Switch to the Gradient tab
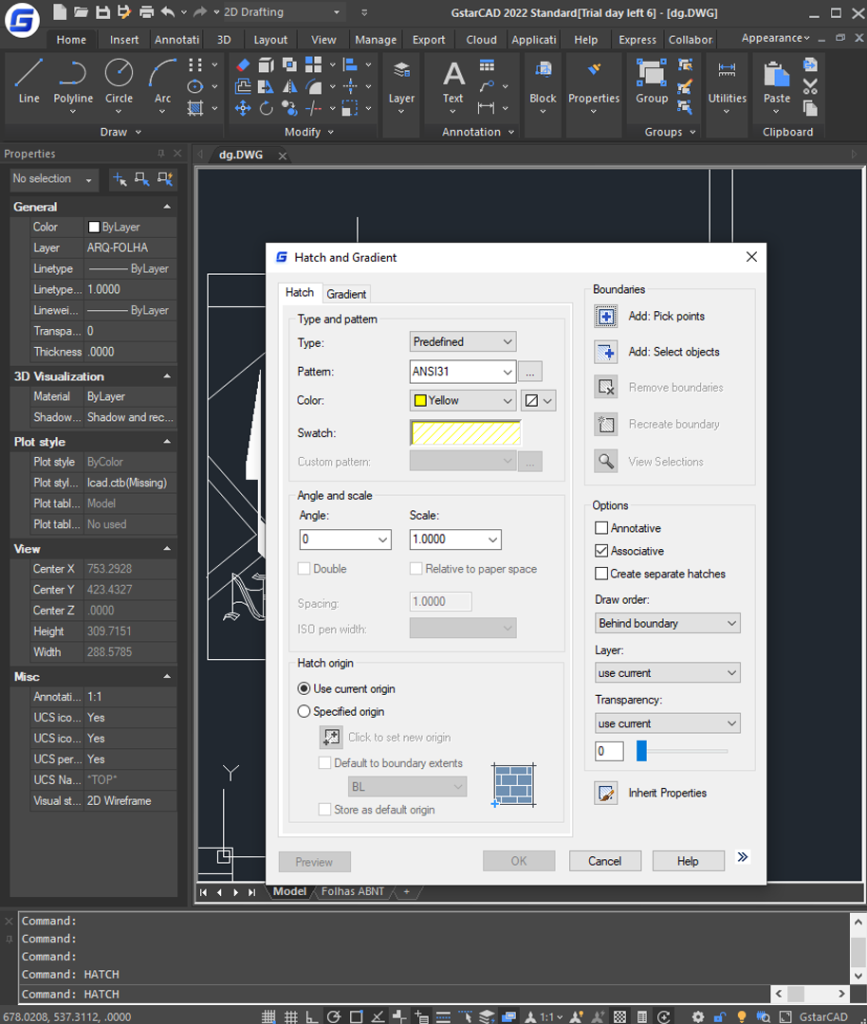Viewport: 867px width, 1024px height. pos(346,294)
